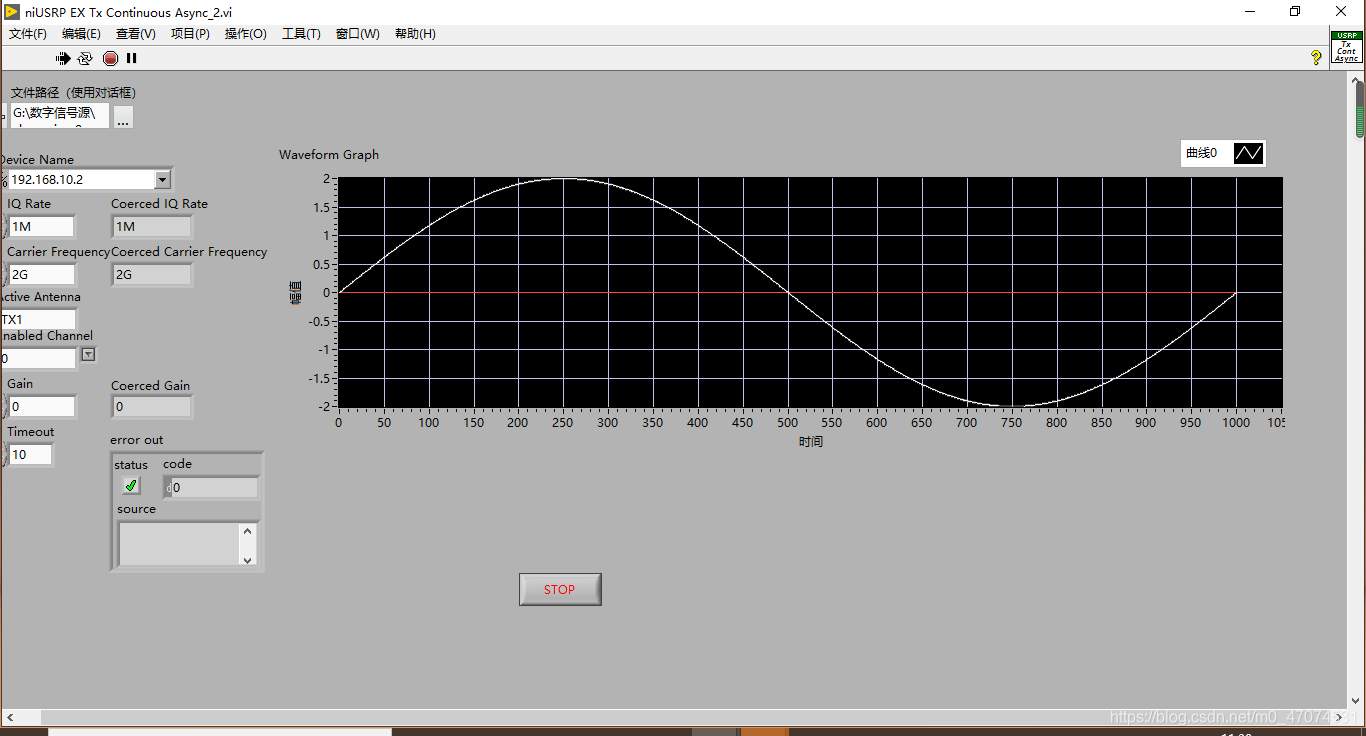Click the source box scroll up arrow
This screenshot has width=1366, height=736.
[248, 530]
